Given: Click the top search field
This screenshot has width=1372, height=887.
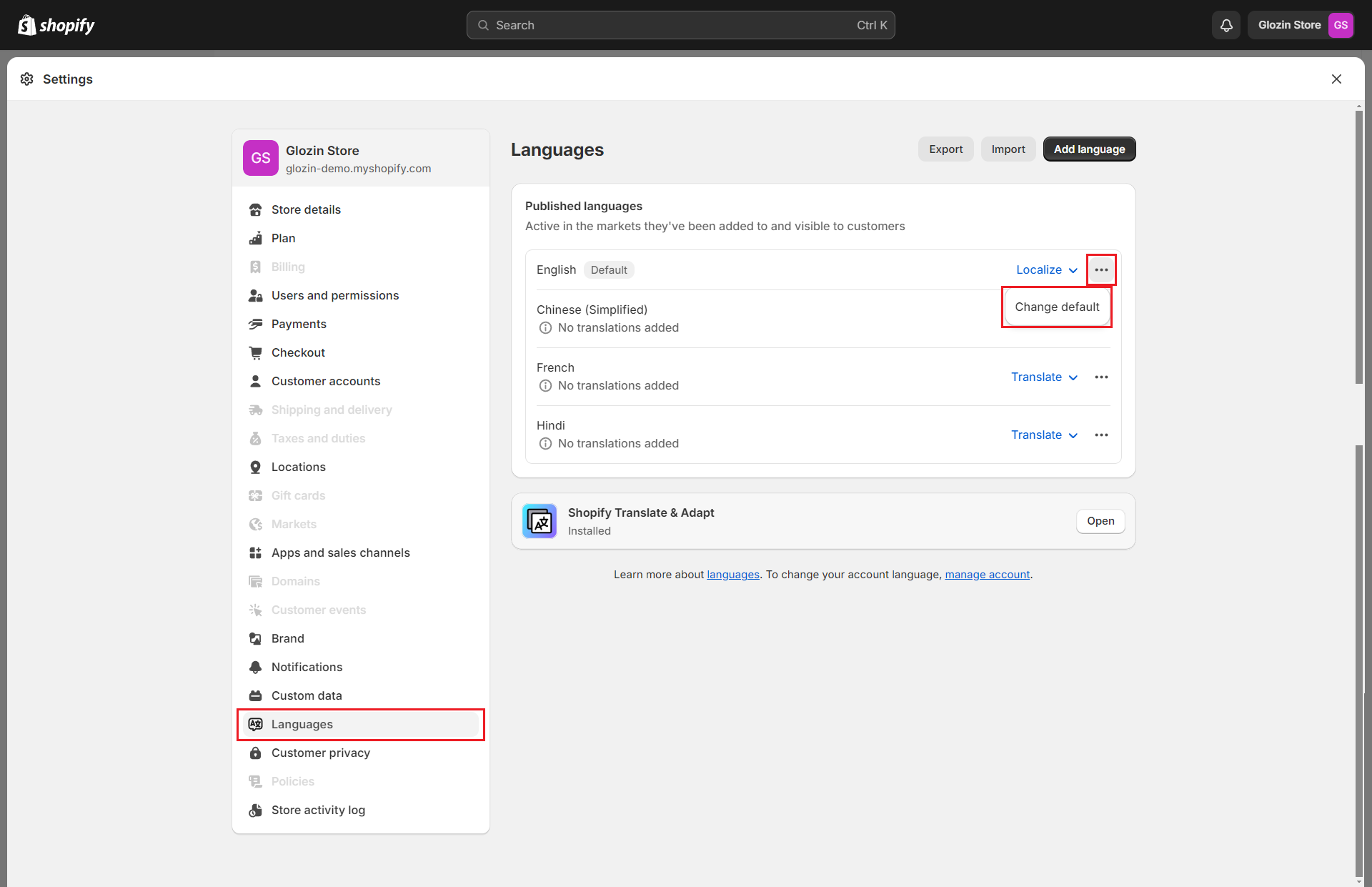Looking at the screenshot, I should coord(680,25).
